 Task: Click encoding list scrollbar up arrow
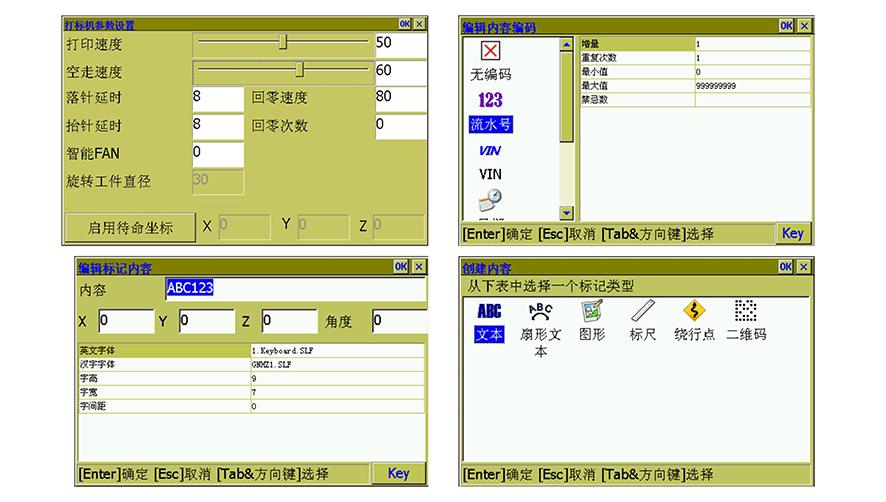click(566, 44)
